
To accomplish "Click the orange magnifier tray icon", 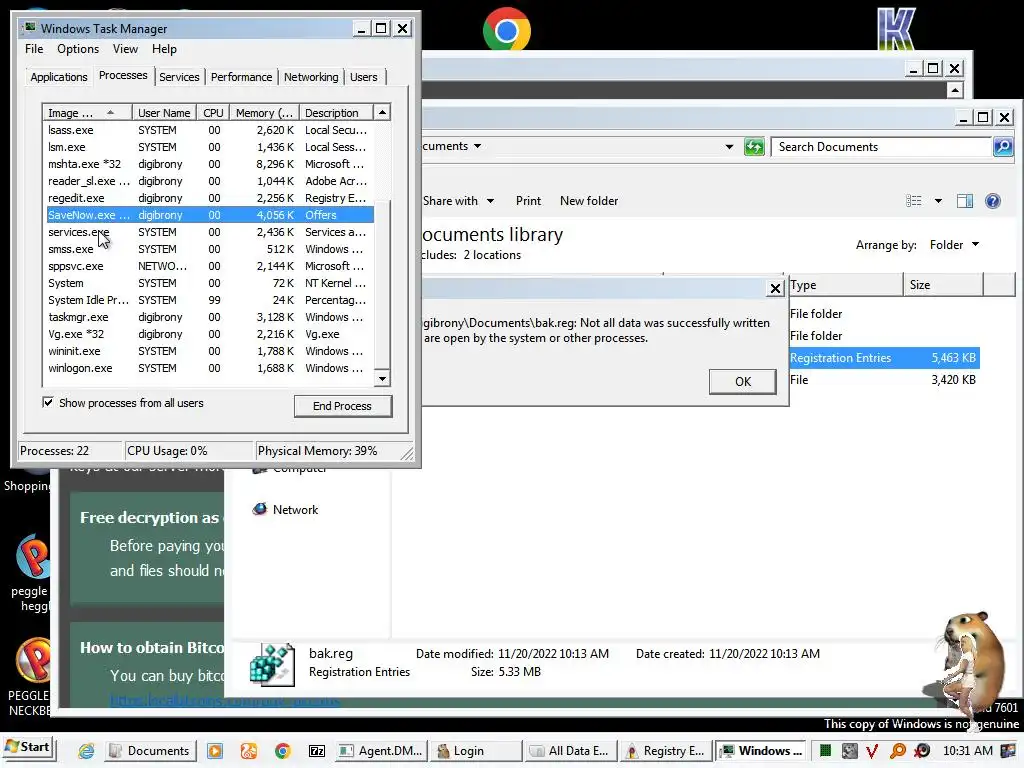I will pyautogui.click(x=898, y=751).
